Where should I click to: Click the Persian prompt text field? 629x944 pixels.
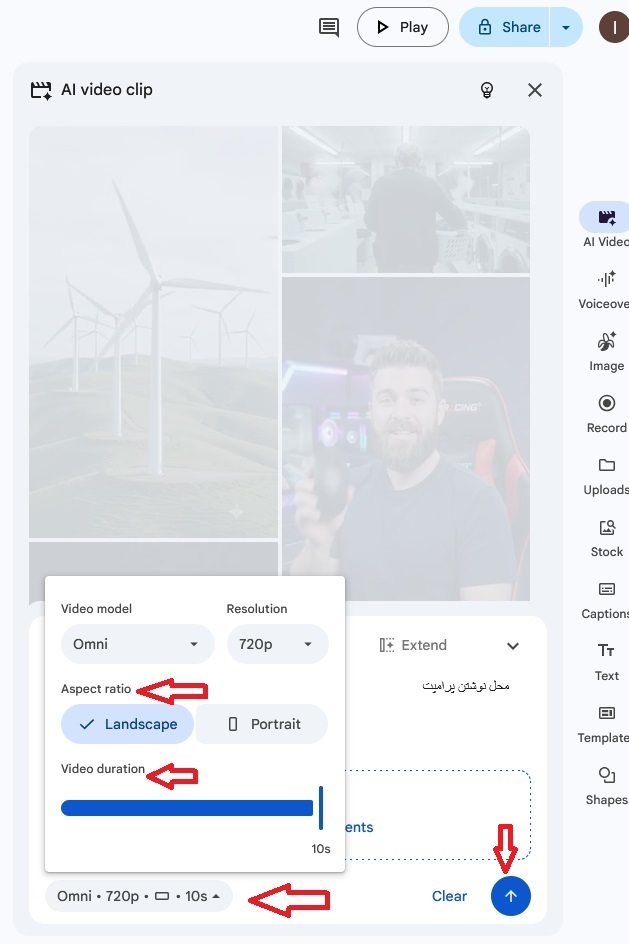(465, 686)
